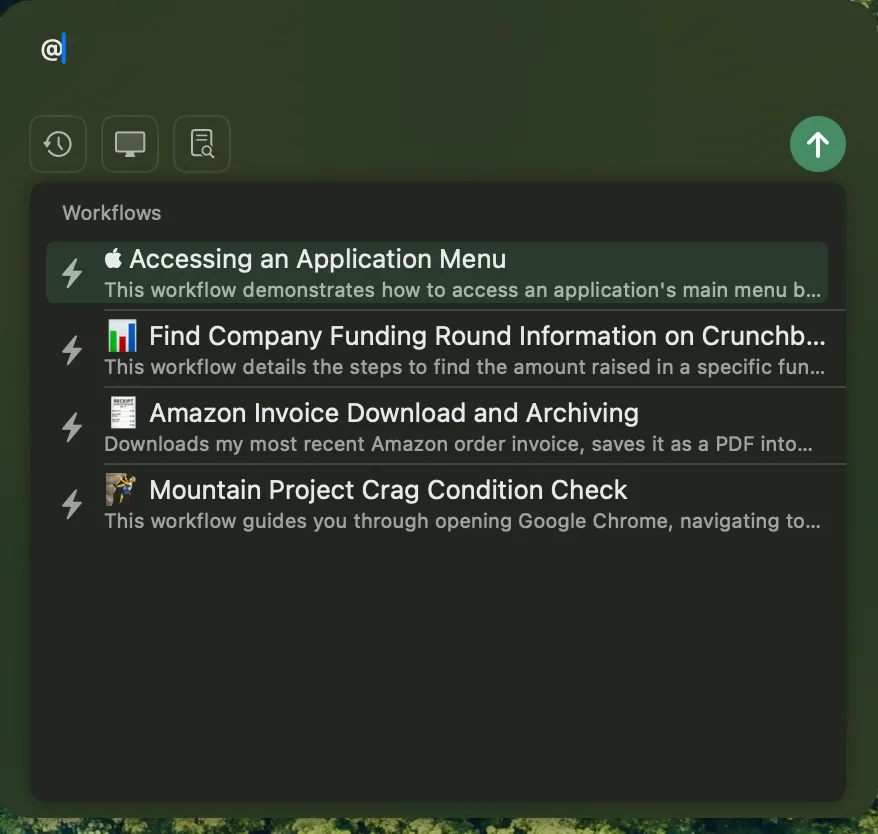Choose Find Company Funding Round Information workflow
This screenshot has width=878, height=834.
pos(486,336)
